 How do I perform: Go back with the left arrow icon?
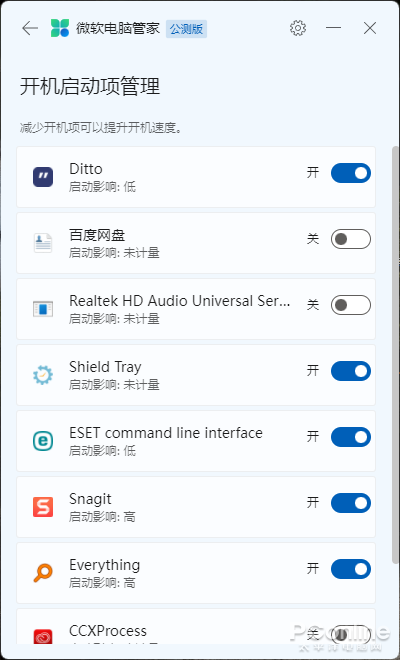(30, 29)
